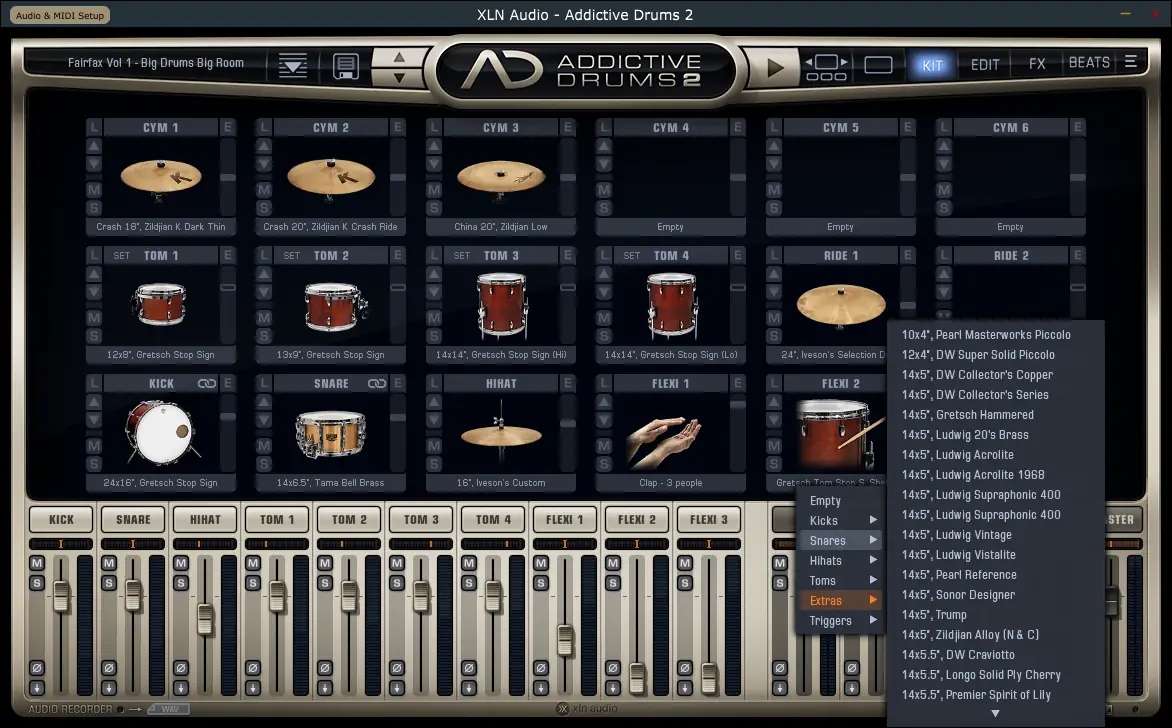Viewport: 1172px width, 728px height.
Task: Mute the FLEXI 3 mixer channel
Action: [x=685, y=563]
